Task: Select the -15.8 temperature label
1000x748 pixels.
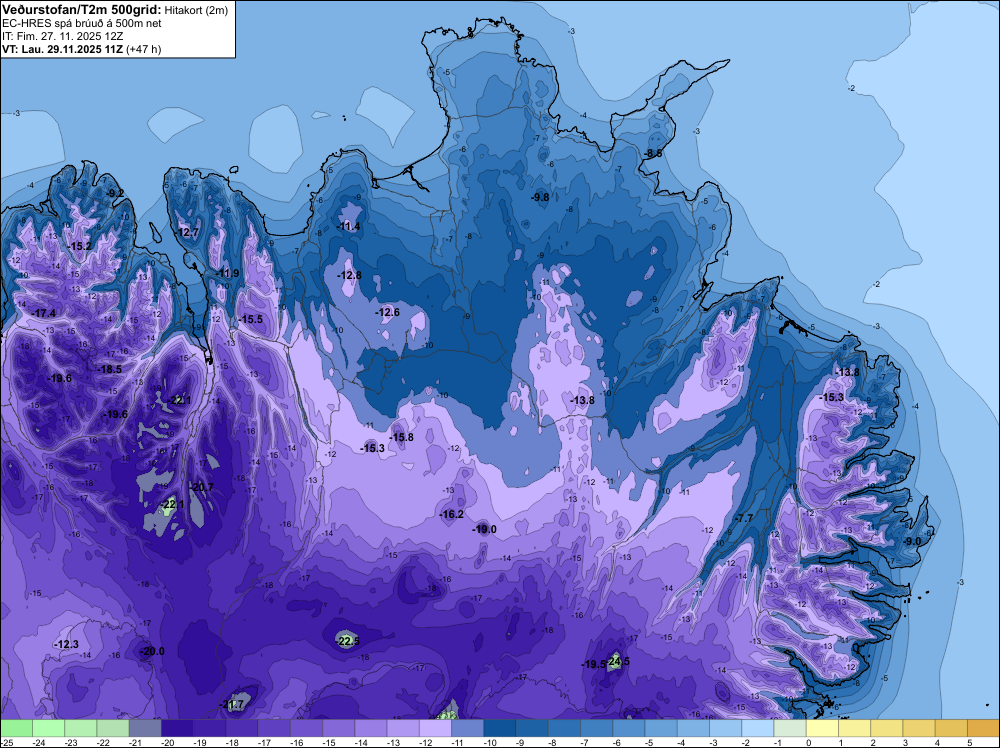Action: (x=401, y=437)
